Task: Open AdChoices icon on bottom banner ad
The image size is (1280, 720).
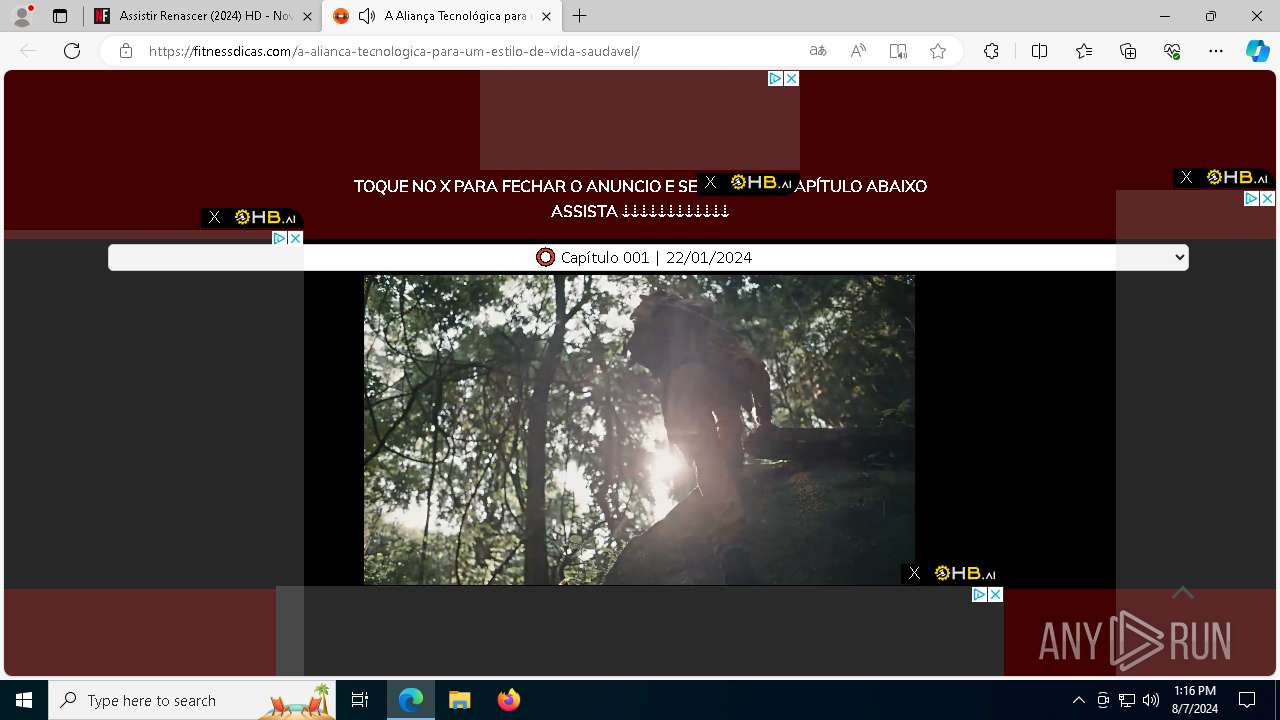Action: pyautogui.click(x=980, y=594)
